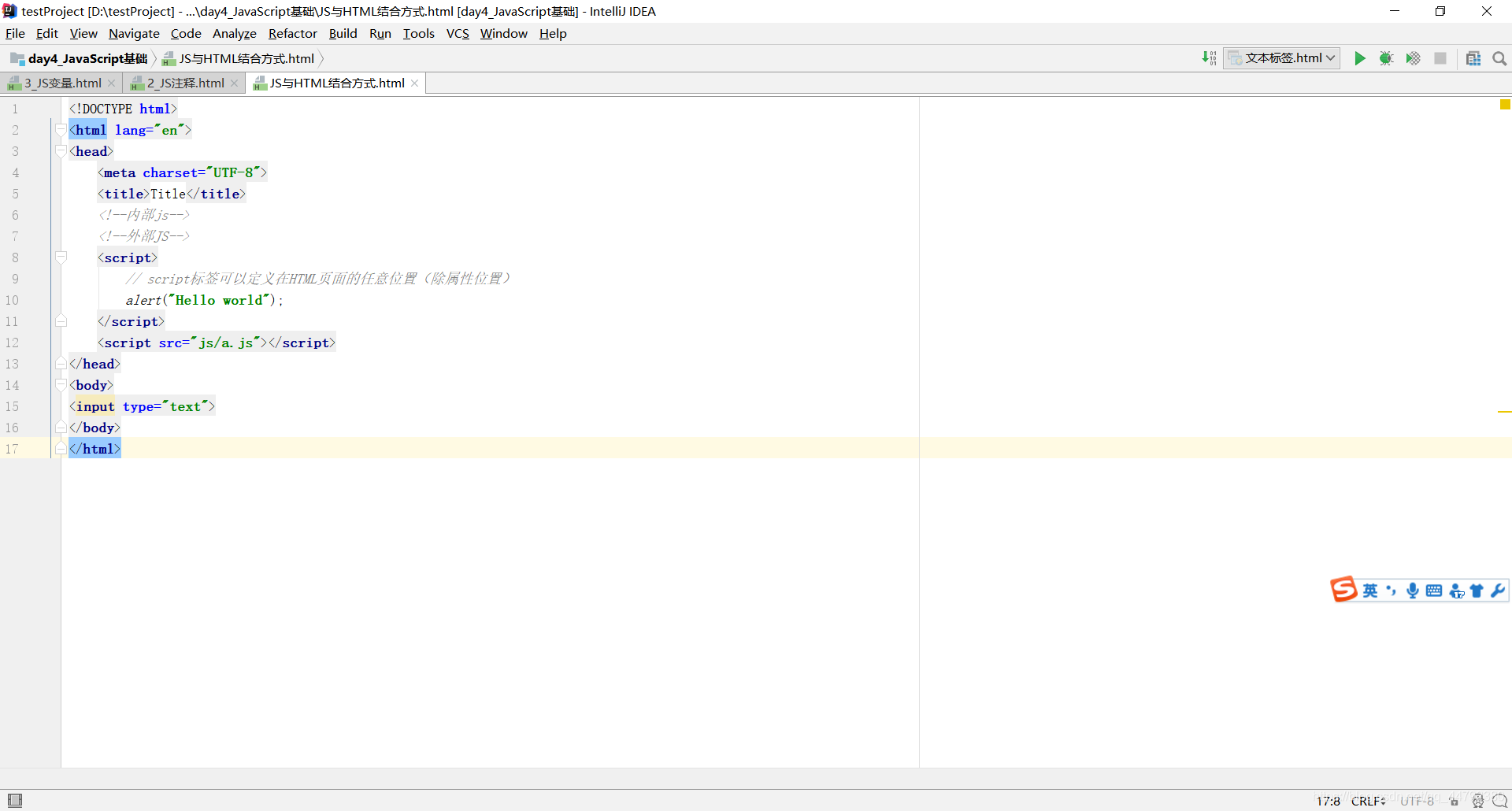Click the title tag line in editor
Image resolution: width=1512 pixels, height=811 pixels.
172,194
